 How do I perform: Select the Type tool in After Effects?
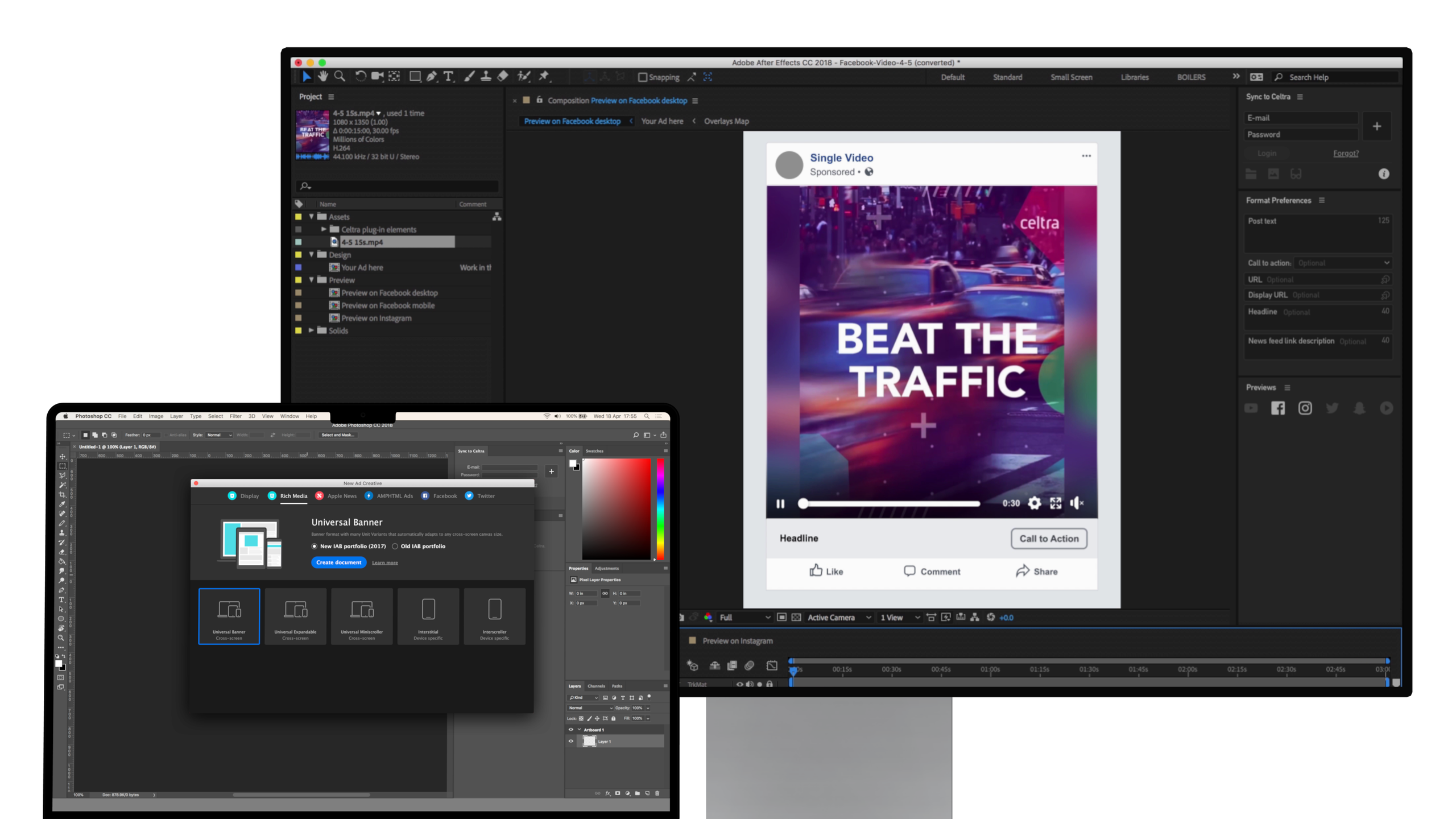pos(449,76)
